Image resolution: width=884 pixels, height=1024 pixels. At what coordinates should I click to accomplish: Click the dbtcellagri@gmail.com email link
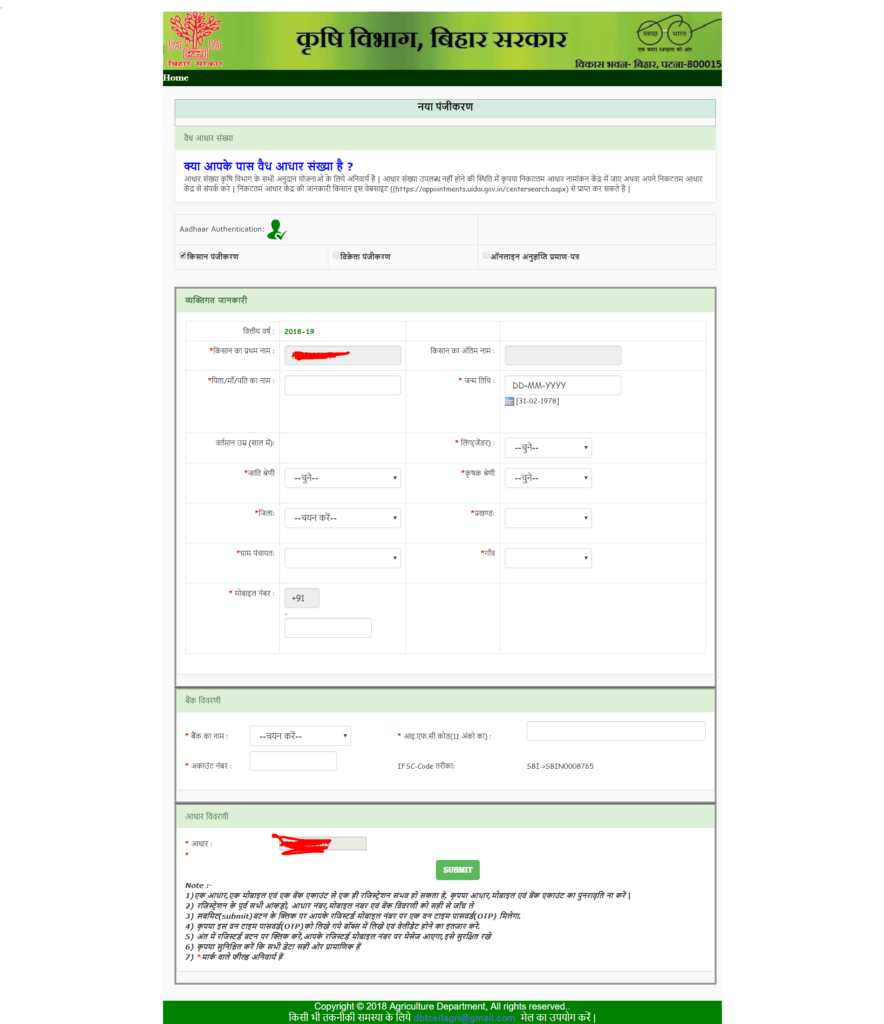464,1017
